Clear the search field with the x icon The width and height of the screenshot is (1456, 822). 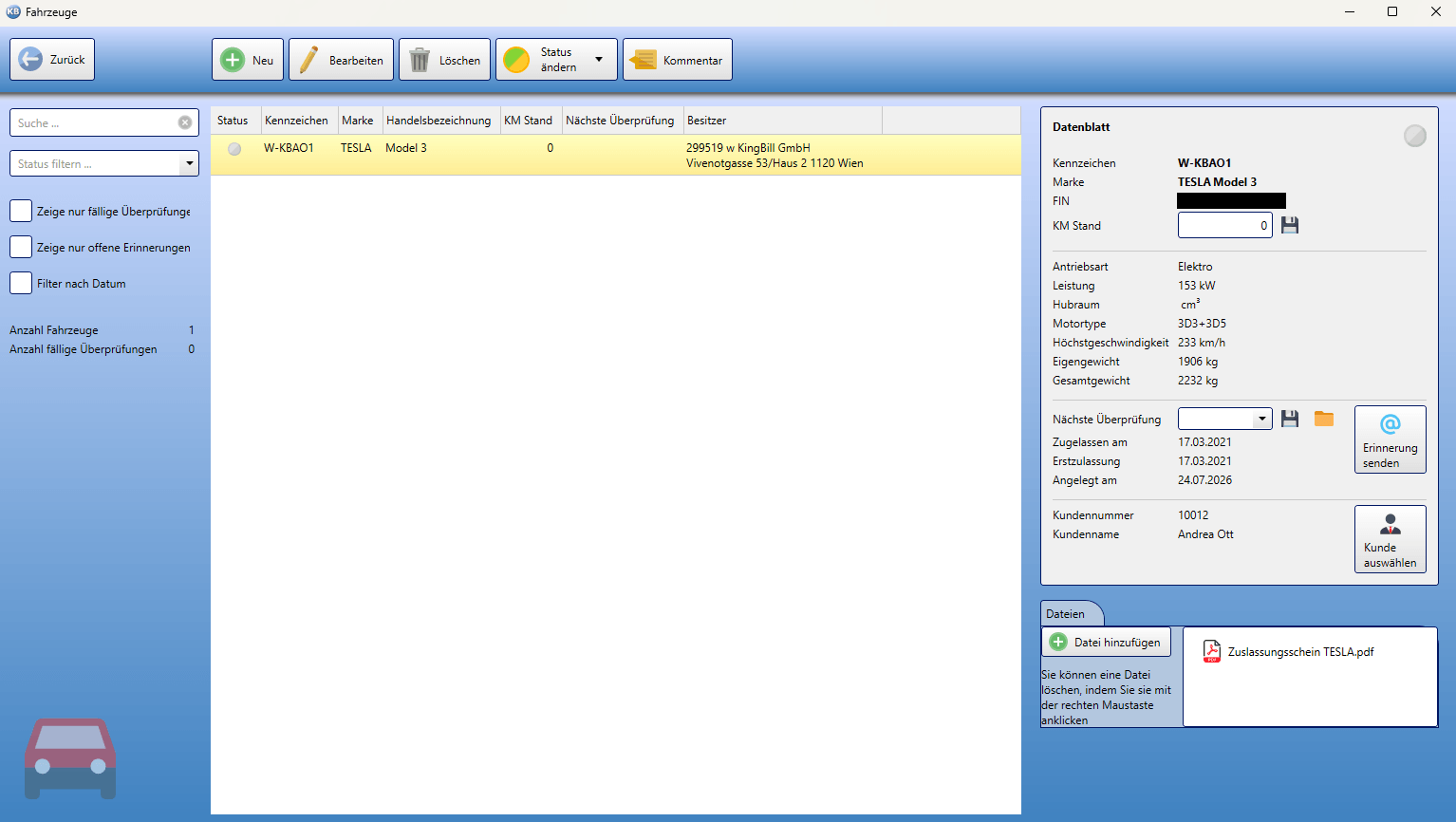click(x=185, y=122)
